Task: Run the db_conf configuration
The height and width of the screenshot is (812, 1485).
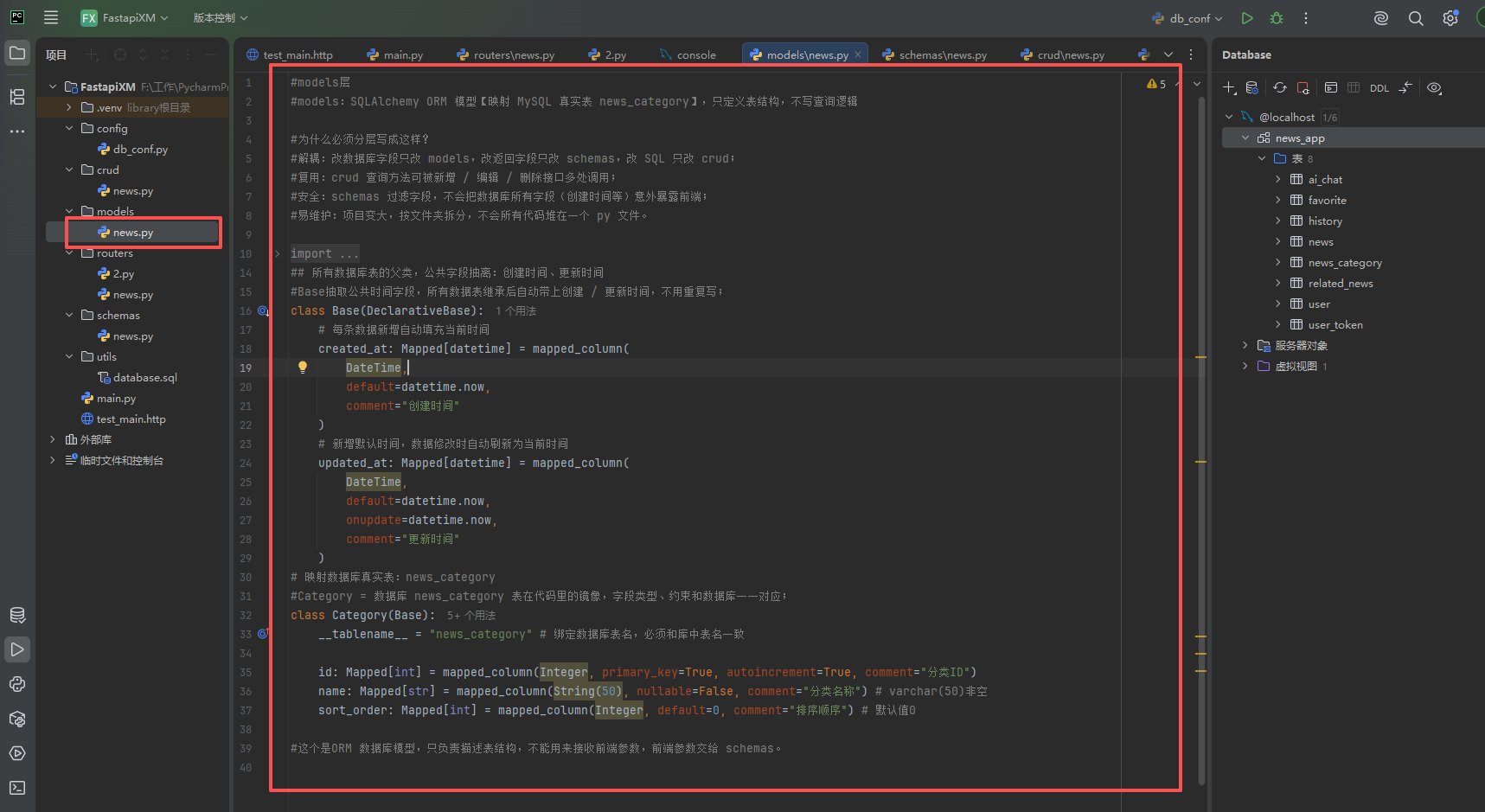Action: 1246,17
